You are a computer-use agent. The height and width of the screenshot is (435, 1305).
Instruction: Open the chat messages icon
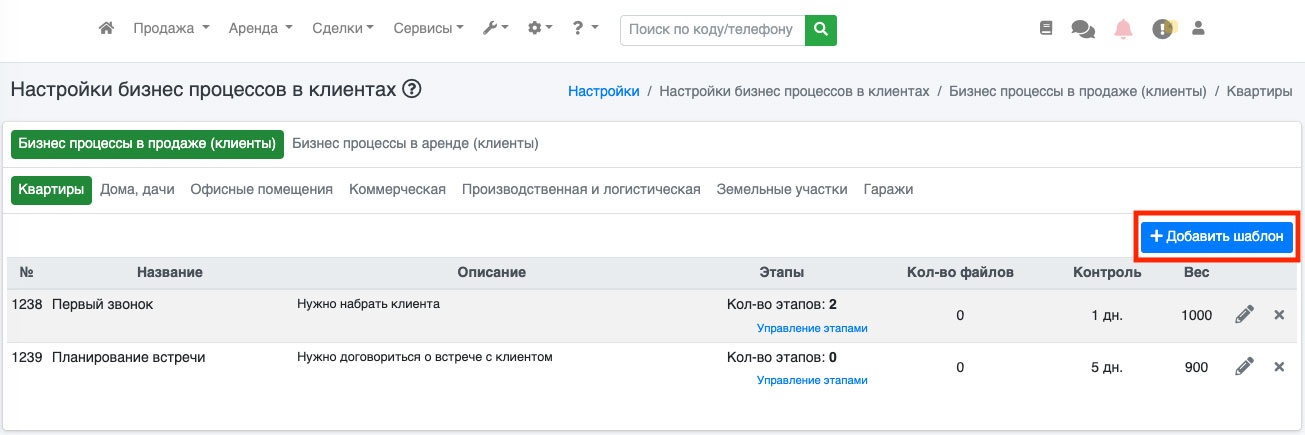tap(1082, 29)
